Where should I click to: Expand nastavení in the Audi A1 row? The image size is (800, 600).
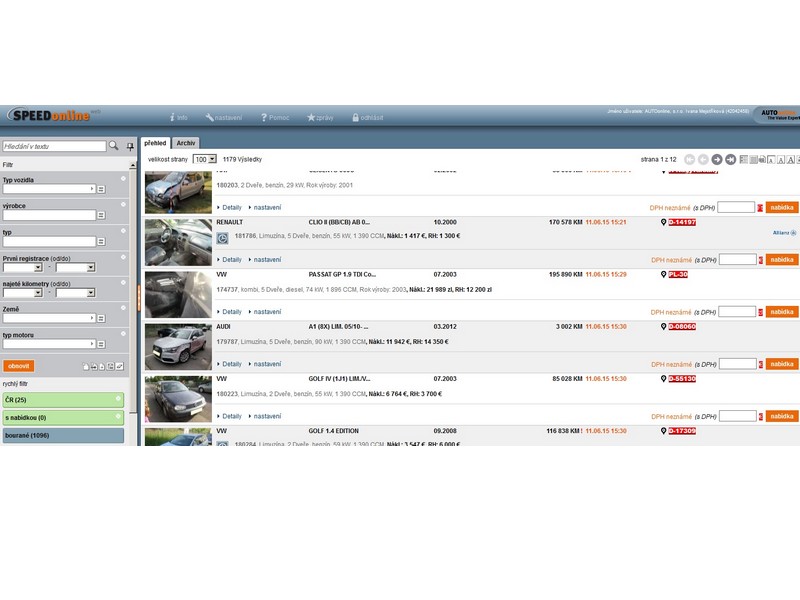coord(265,364)
